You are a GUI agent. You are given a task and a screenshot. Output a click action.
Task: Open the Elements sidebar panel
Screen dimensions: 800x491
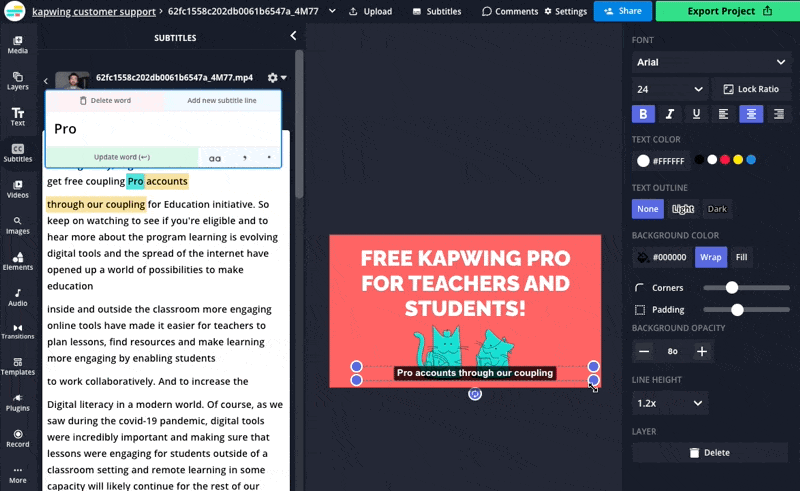point(17,261)
